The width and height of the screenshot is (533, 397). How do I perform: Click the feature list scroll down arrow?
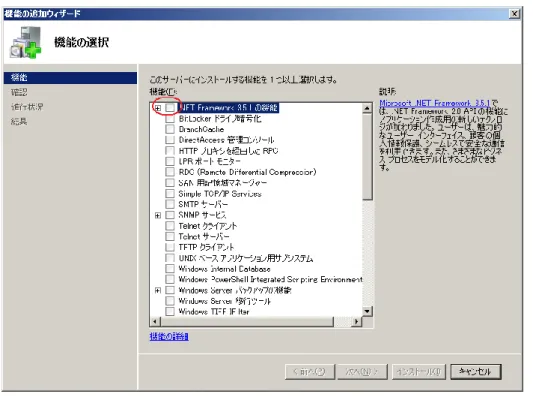367,311
